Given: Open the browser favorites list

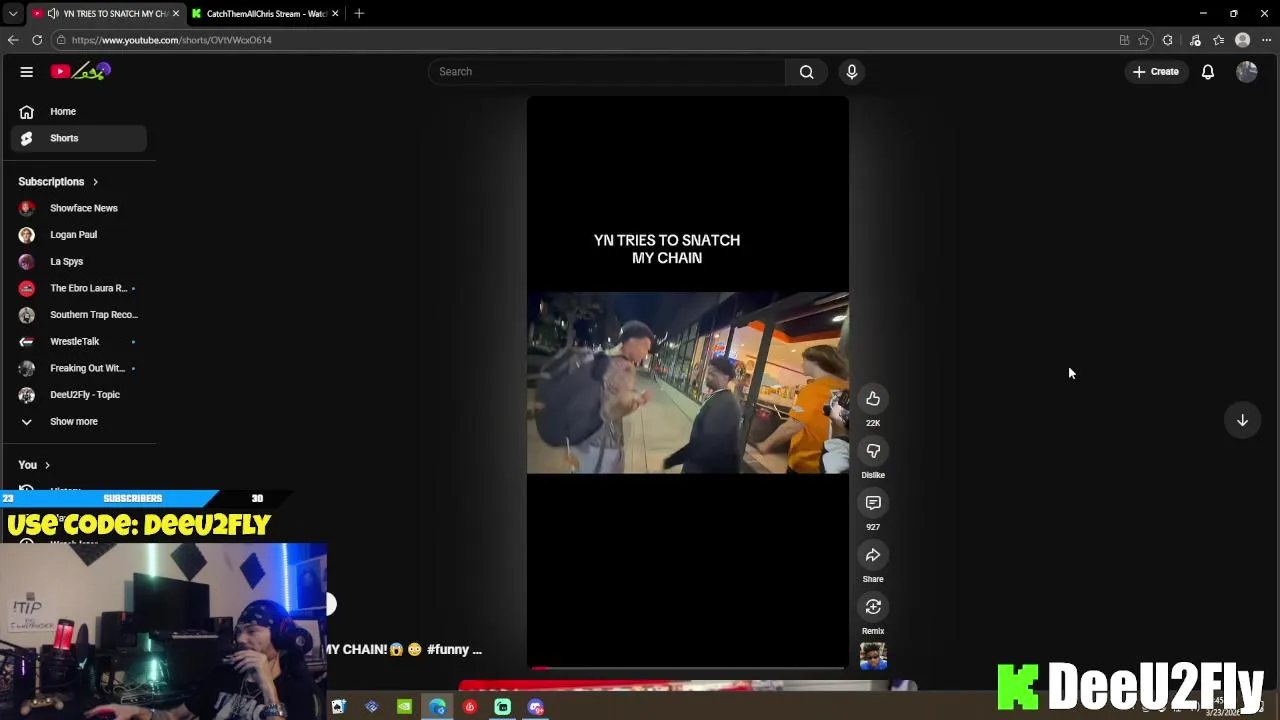Looking at the screenshot, I should (x=1219, y=40).
